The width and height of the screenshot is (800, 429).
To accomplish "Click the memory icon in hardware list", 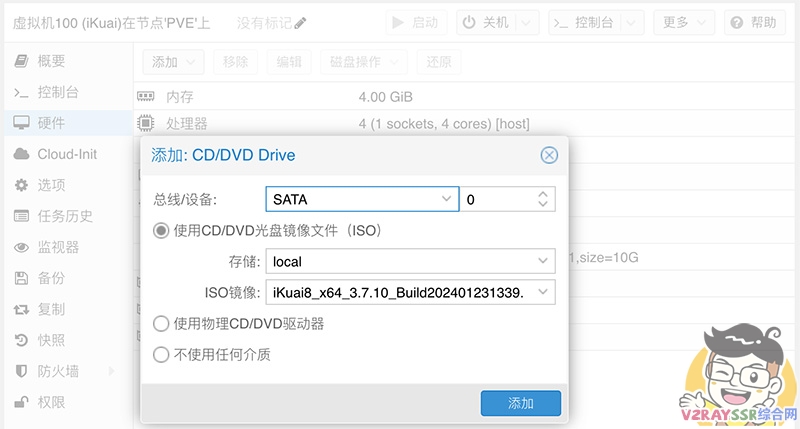I will (x=145, y=96).
